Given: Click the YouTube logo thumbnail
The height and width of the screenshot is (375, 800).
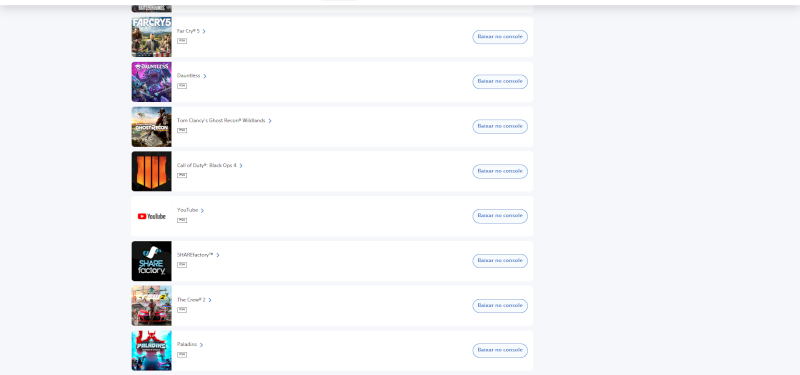Looking at the screenshot, I should pyautogui.click(x=152, y=216).
